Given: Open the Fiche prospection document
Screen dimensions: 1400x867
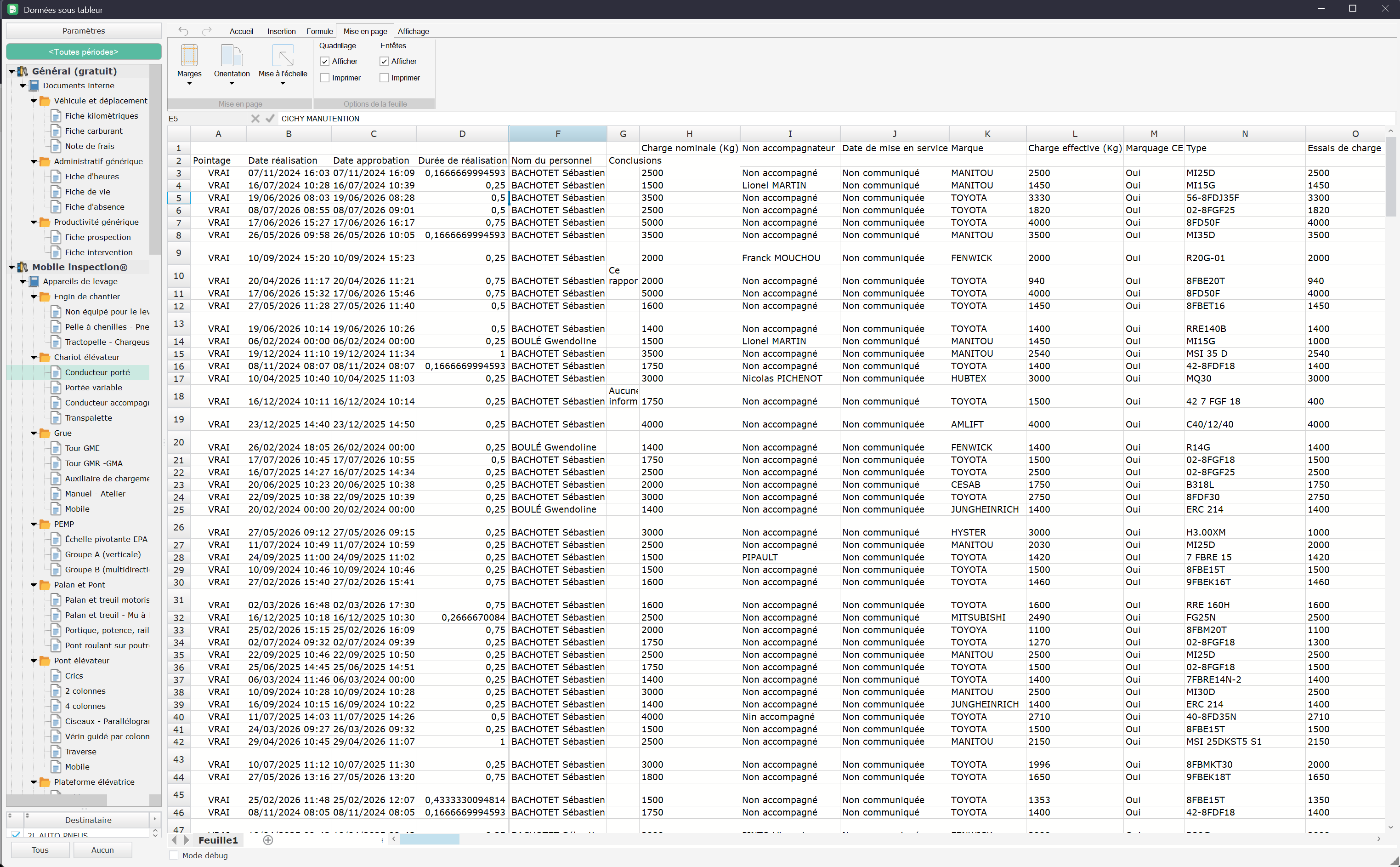Looking at the screenshot, I should [98, 237].
